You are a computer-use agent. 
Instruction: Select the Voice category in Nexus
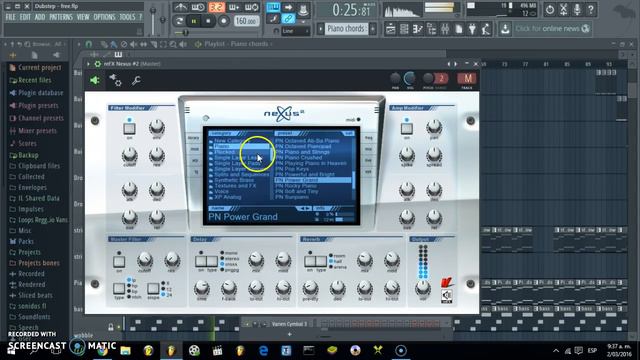(x=222, y=191)
